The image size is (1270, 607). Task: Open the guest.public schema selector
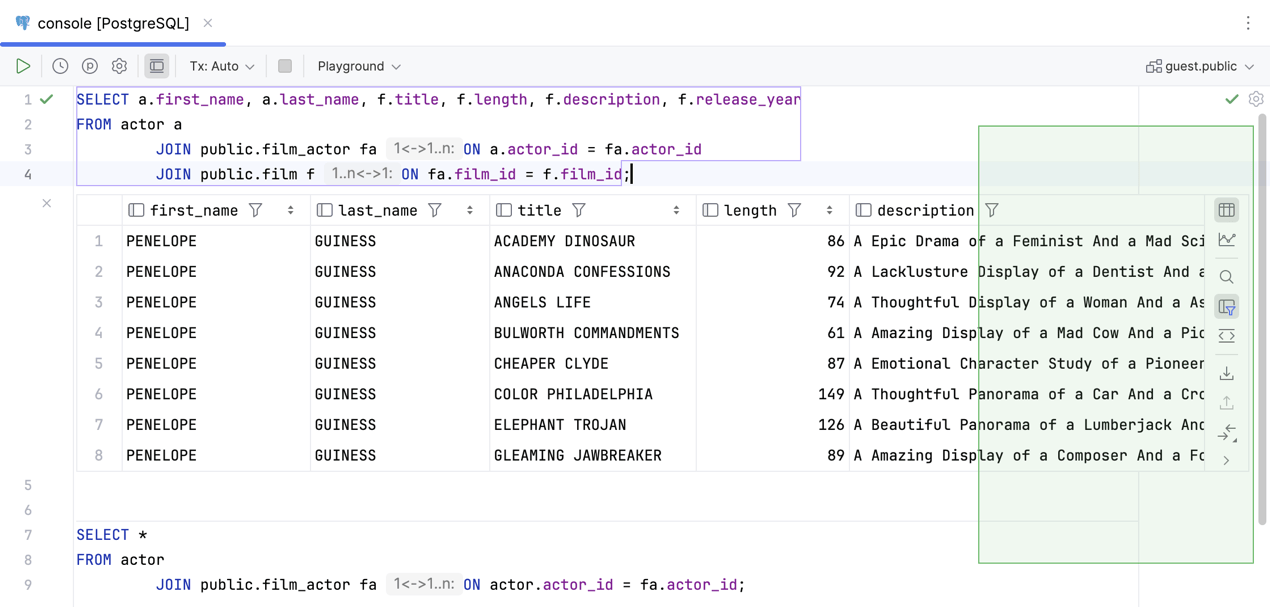point(1200,66)
